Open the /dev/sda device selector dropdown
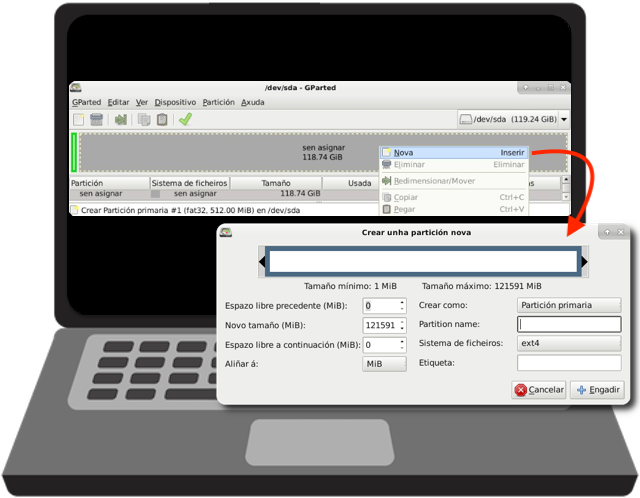Image resolution: width=640 pixels, height=498 pixels. point(513,120)
